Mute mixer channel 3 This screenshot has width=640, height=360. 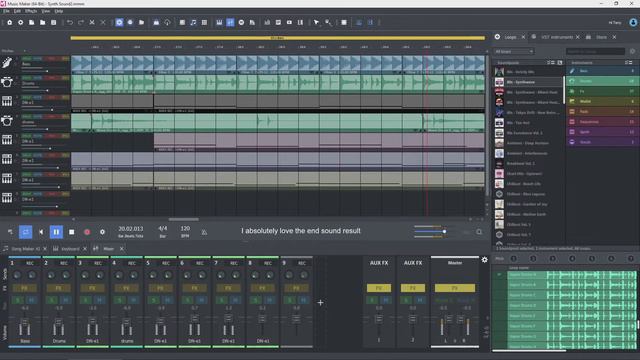pyautogui.click(x=99, y=300)
